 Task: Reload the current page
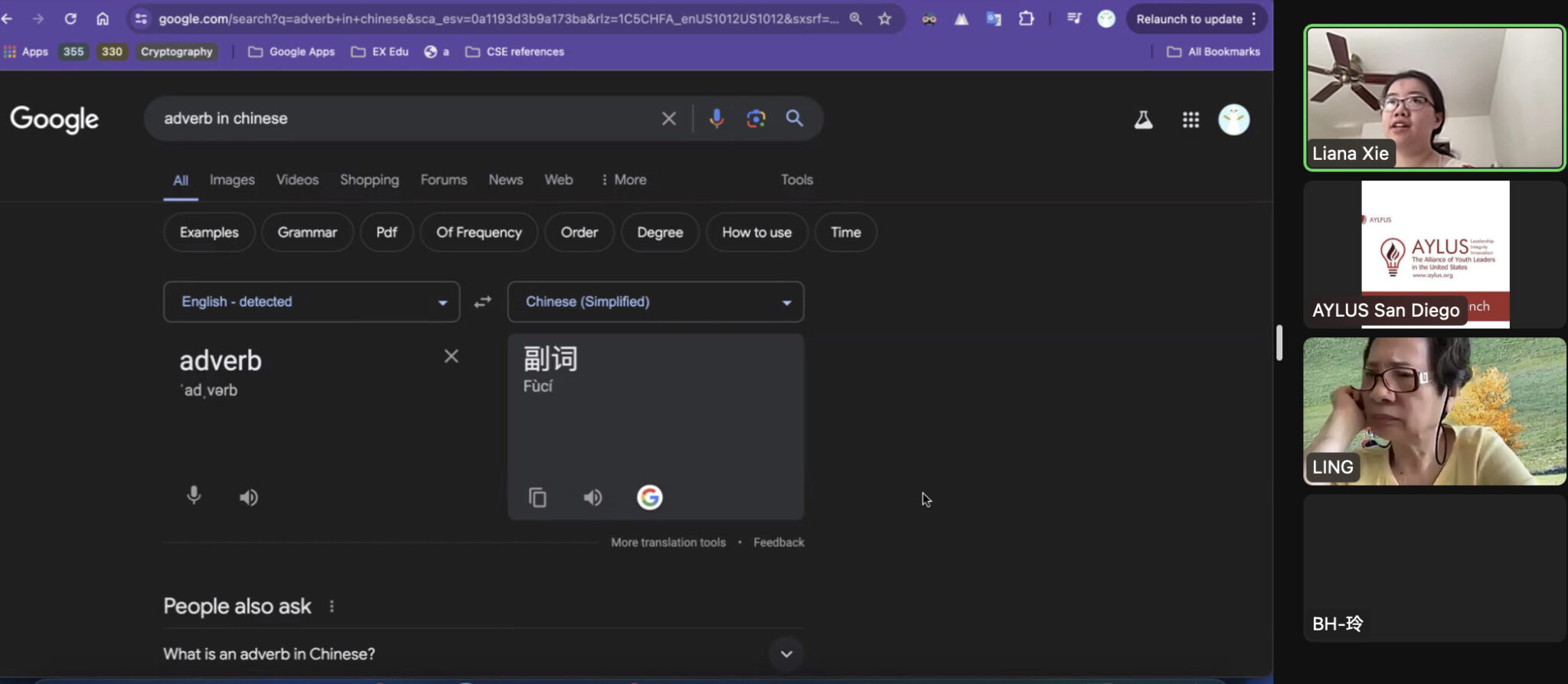point(70,18)
